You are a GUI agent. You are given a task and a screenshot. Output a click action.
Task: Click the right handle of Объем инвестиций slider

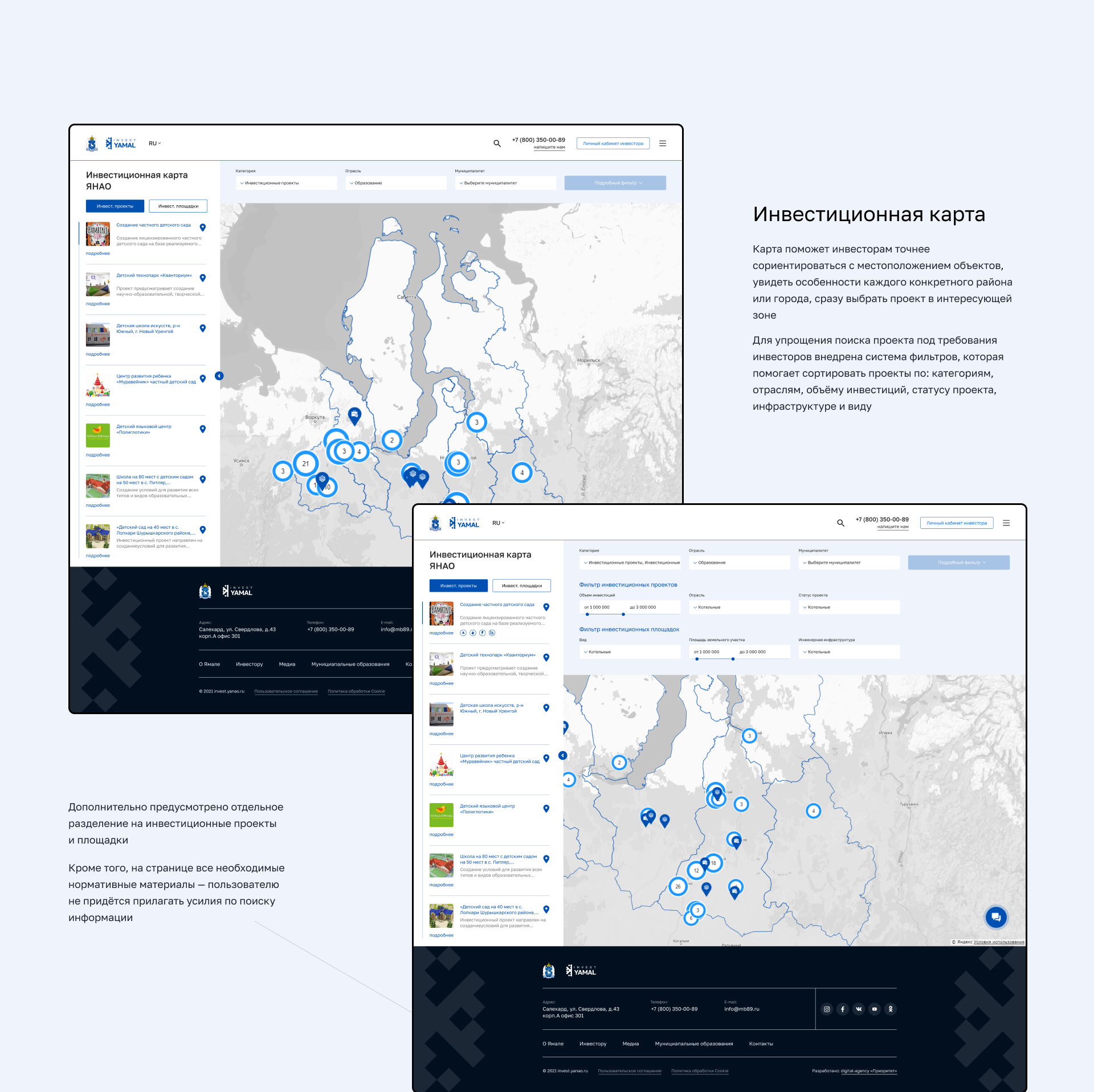[x=623, y=614]
